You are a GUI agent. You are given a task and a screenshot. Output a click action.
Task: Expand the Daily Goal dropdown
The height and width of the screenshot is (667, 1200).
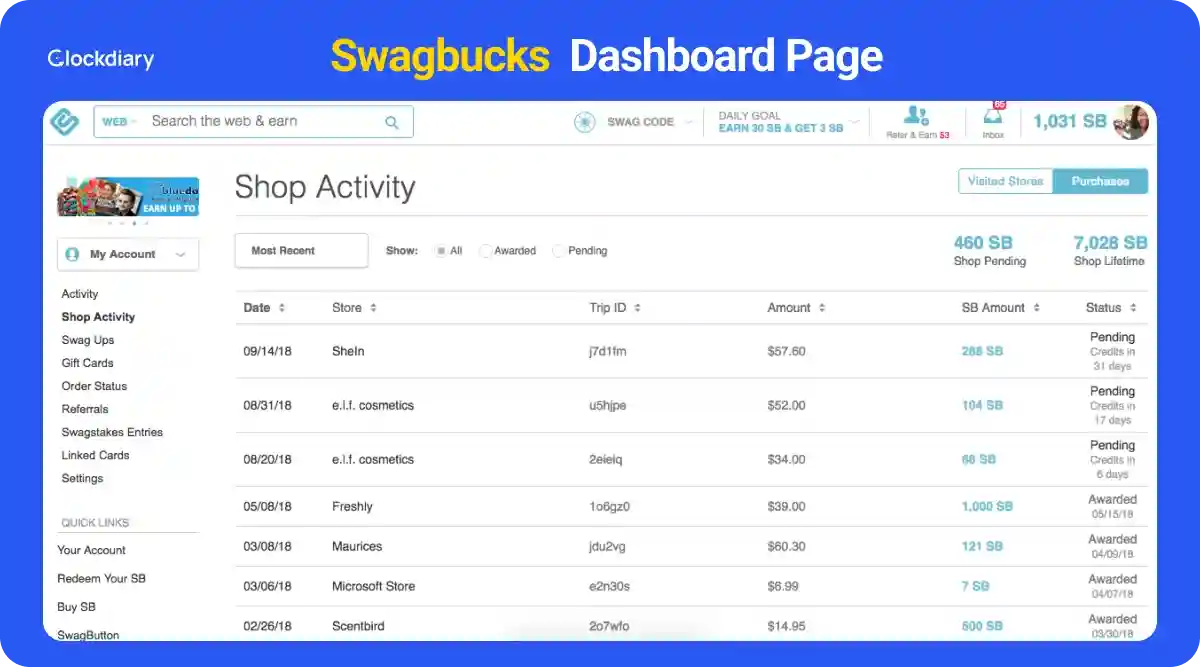click(x=855, y=122)
